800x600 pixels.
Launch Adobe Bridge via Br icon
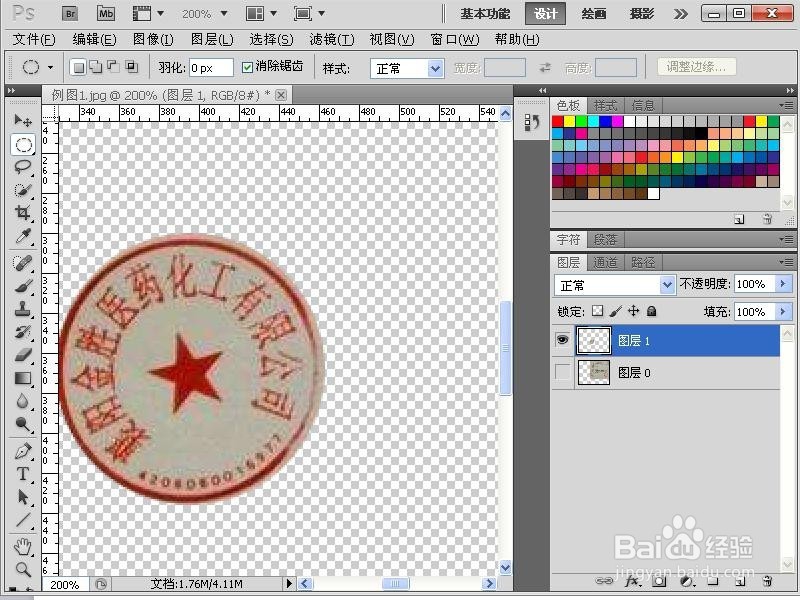[x=70, y=14]
